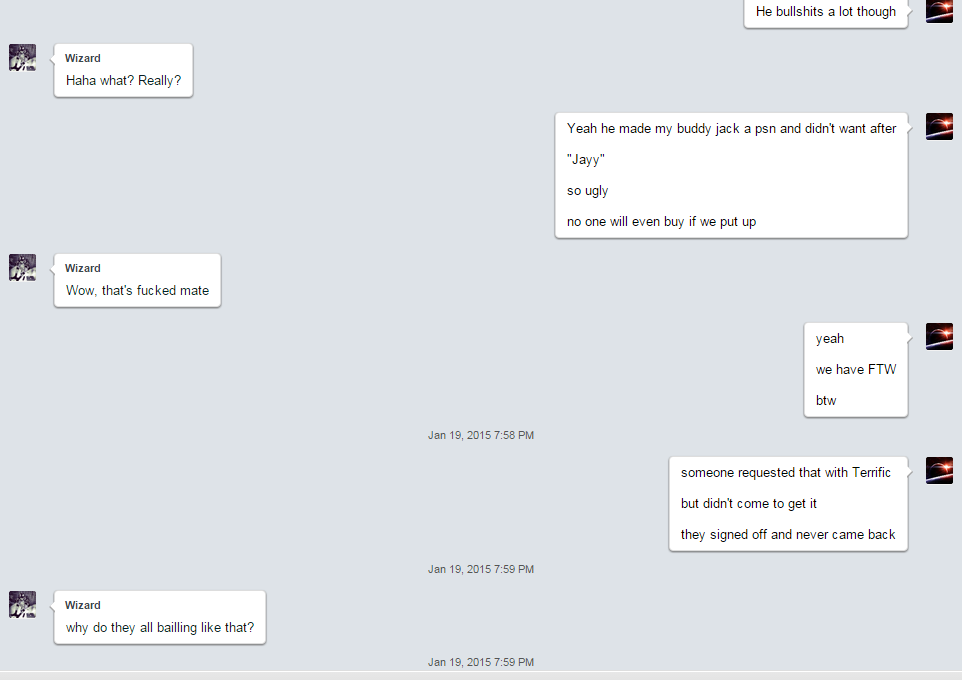The height and width of the screenshot is (680, 962).
Task: Open sender avatar next to "we have FTW" message
Action: 939,336
